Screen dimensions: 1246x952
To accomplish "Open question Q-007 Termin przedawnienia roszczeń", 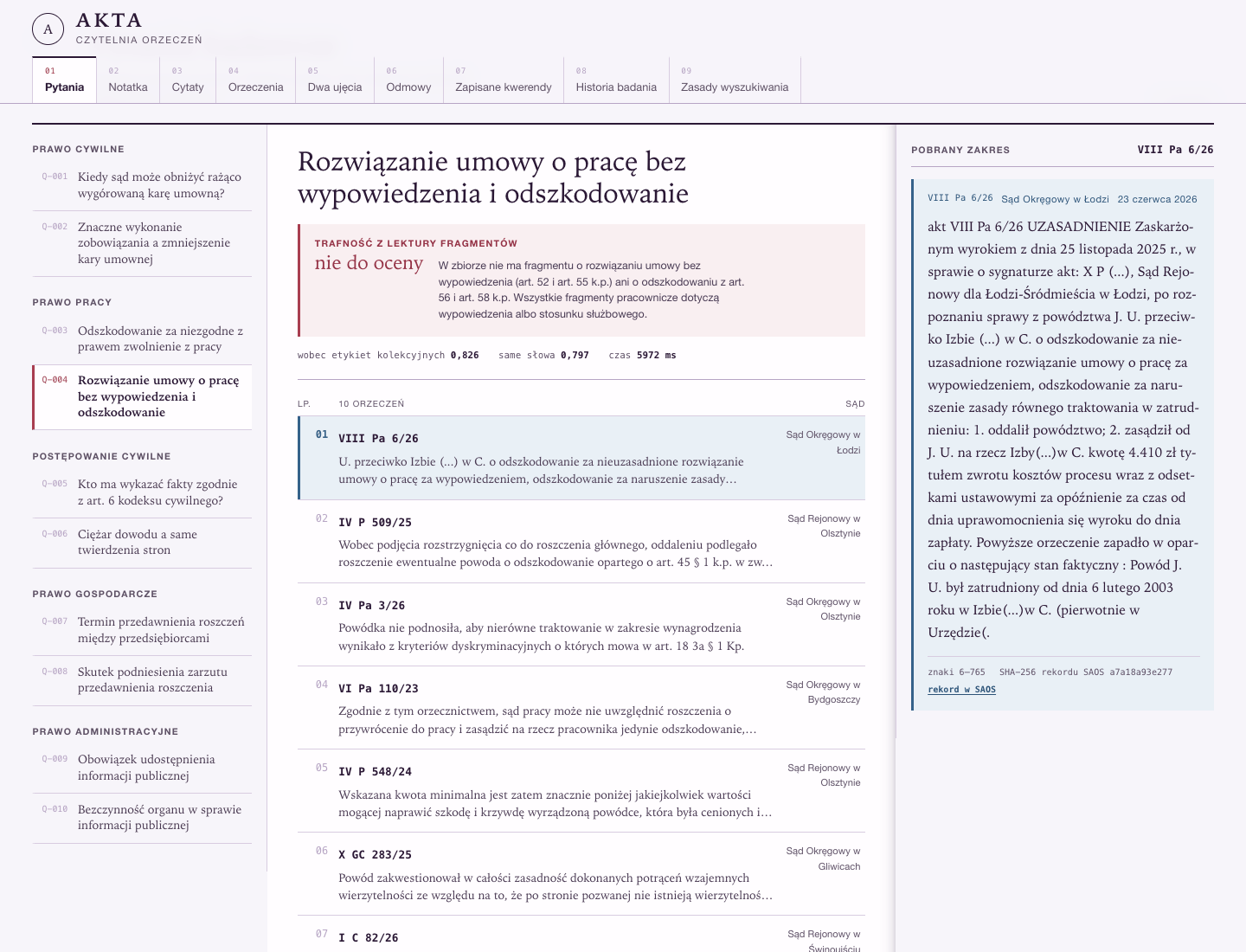I will [x=142, y=630].
